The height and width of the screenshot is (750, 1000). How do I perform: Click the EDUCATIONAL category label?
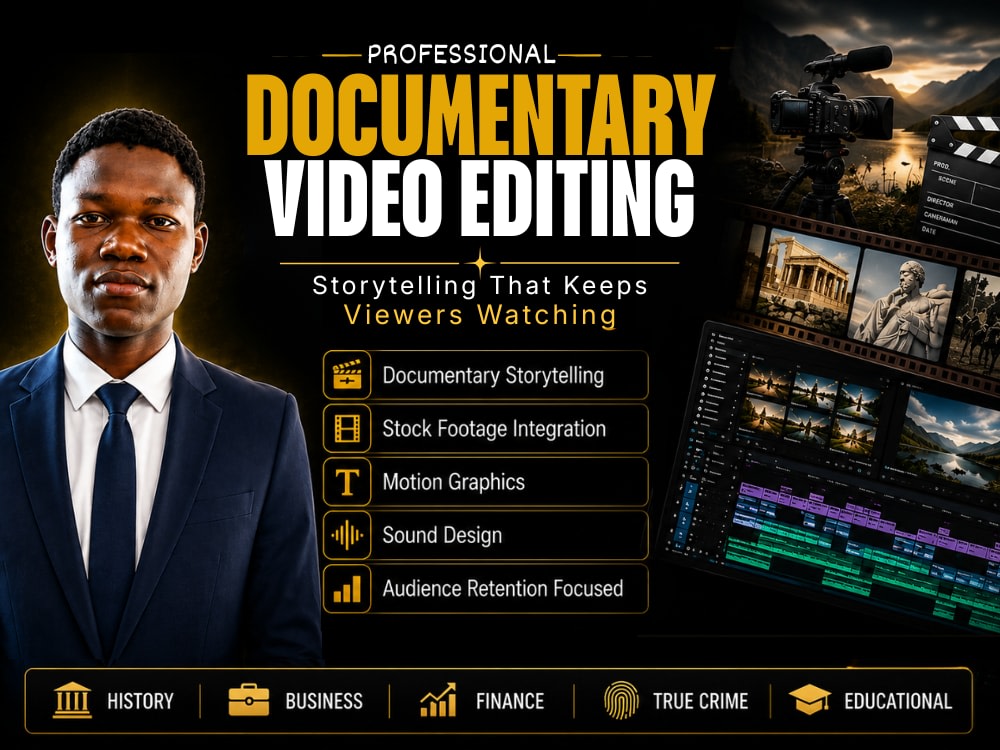[898, 702]
